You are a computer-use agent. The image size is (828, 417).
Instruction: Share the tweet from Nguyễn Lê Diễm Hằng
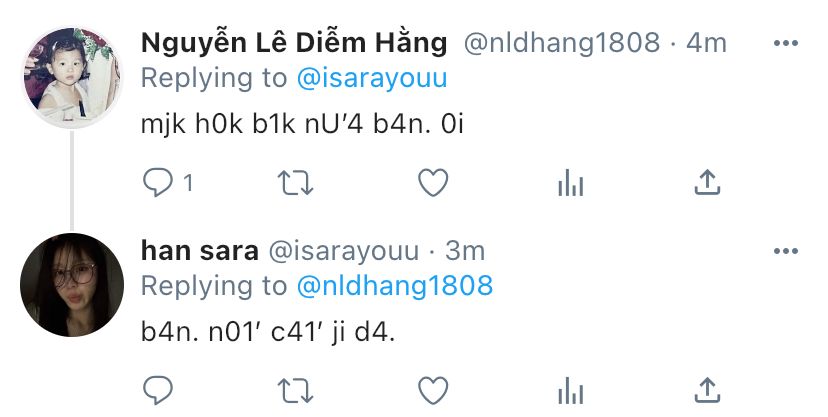(x=708, y=182)
